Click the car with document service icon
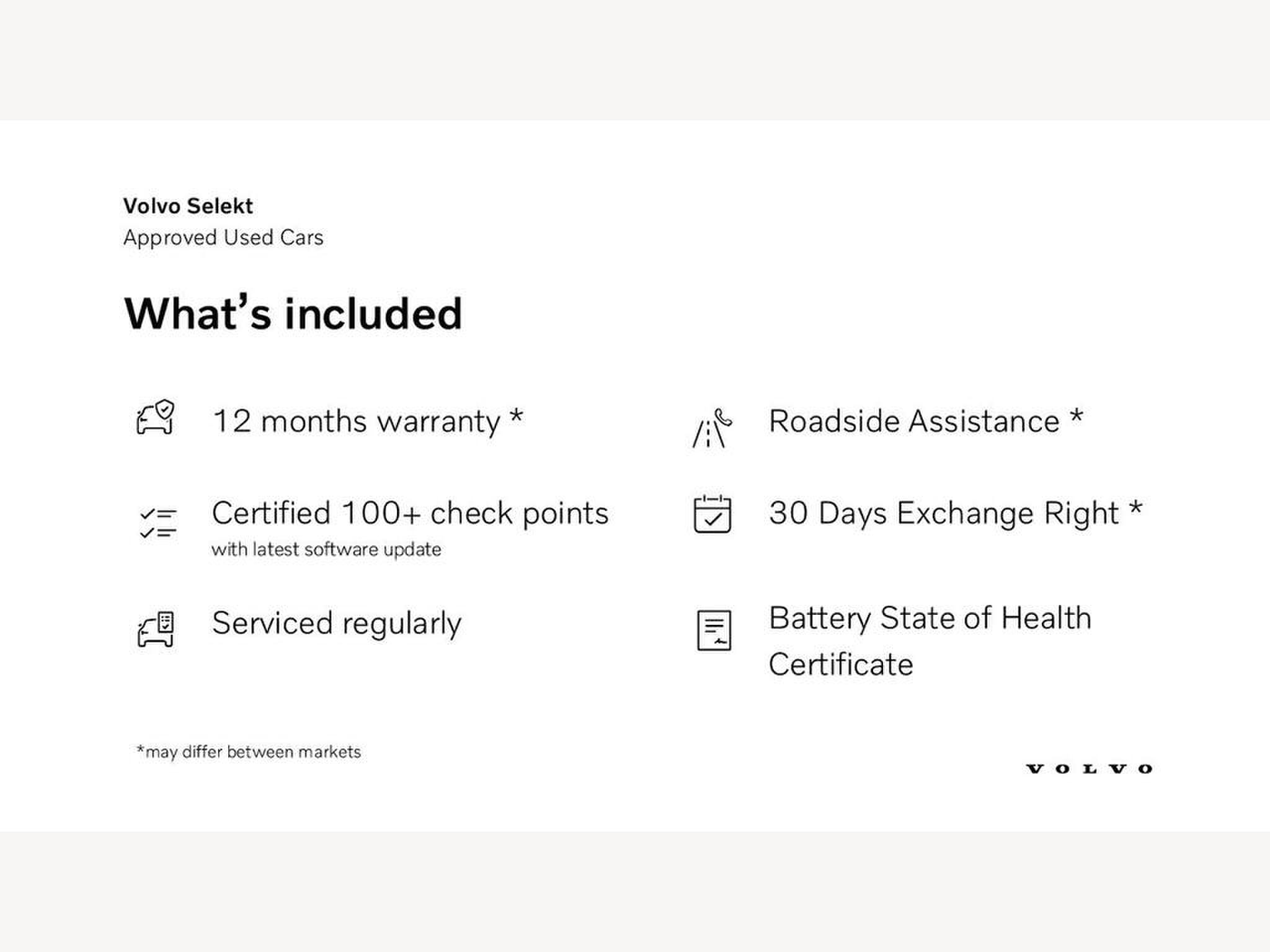The image size is (1270, 952). tap(156, 630)
